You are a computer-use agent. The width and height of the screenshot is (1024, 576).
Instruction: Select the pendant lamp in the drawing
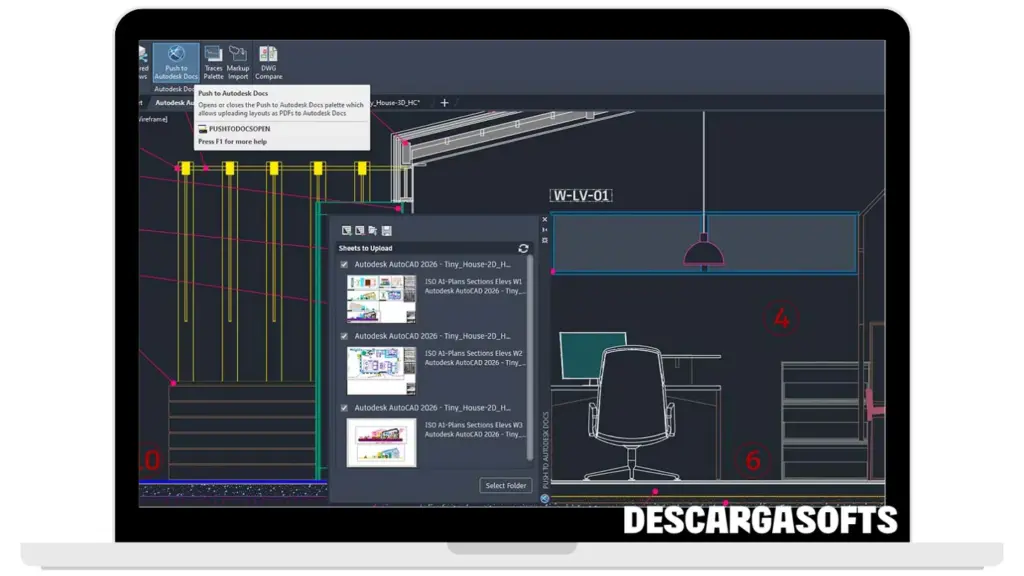(703, 250)
